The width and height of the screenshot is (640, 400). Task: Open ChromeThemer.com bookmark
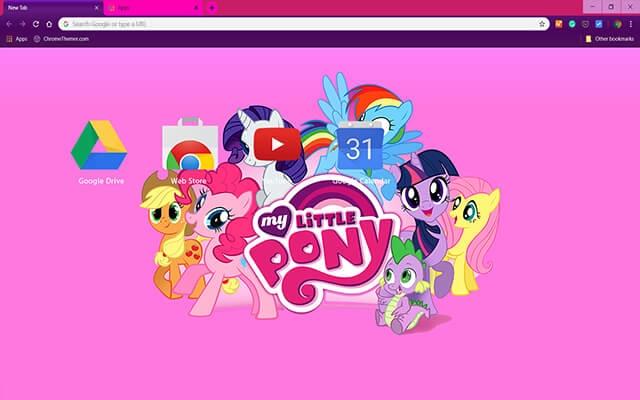tap(61, 39)
